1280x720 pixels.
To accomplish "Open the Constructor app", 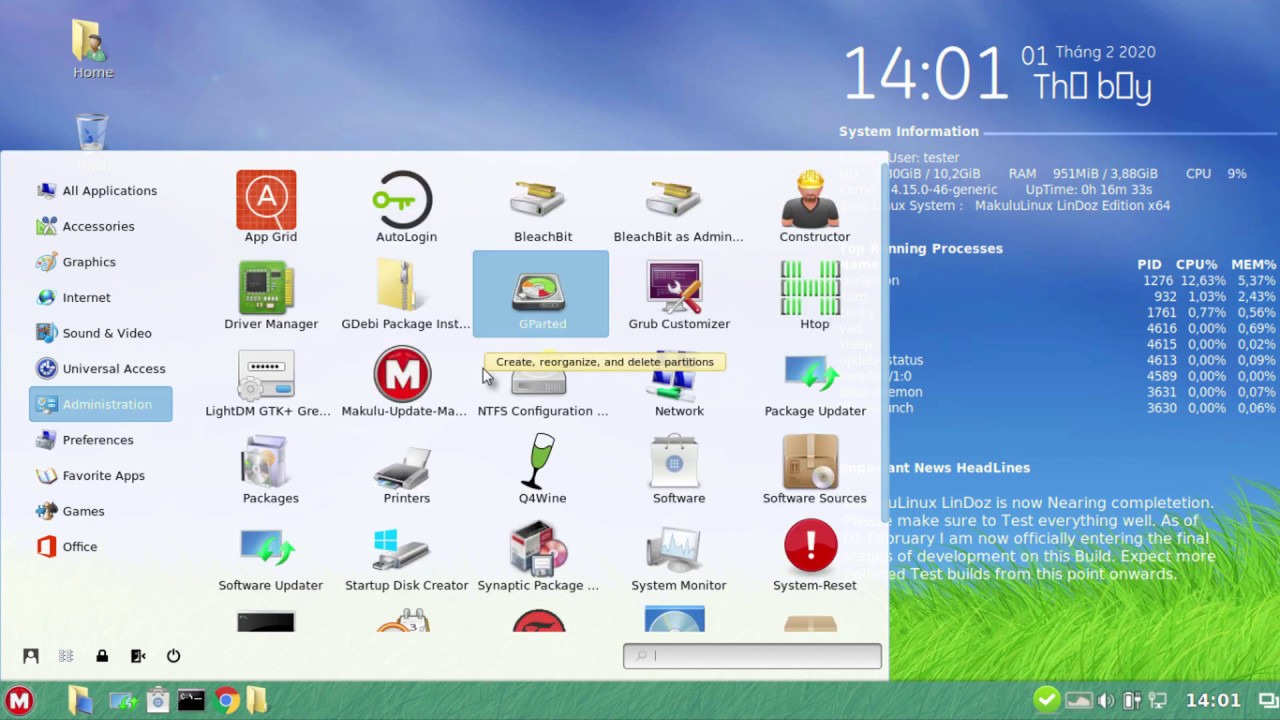I will pos(814,207).
